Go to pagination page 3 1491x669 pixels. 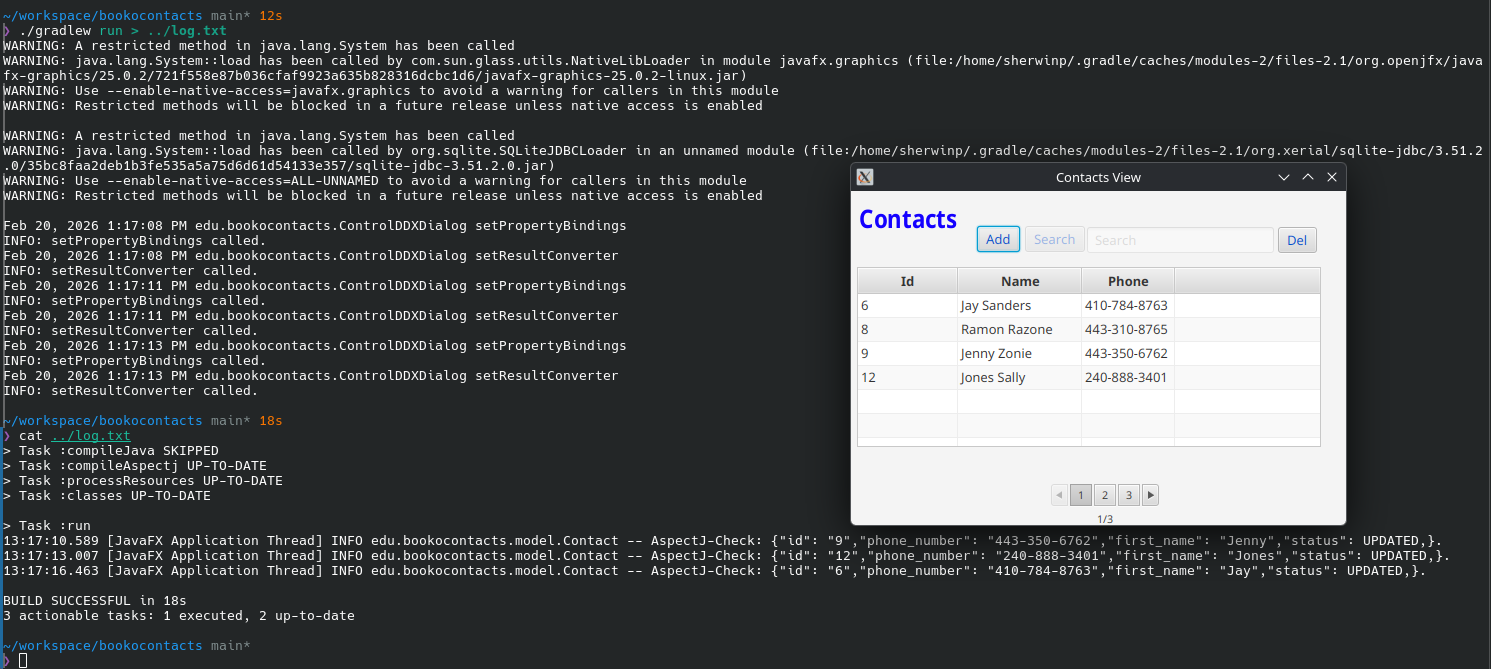coord(1128,495)
